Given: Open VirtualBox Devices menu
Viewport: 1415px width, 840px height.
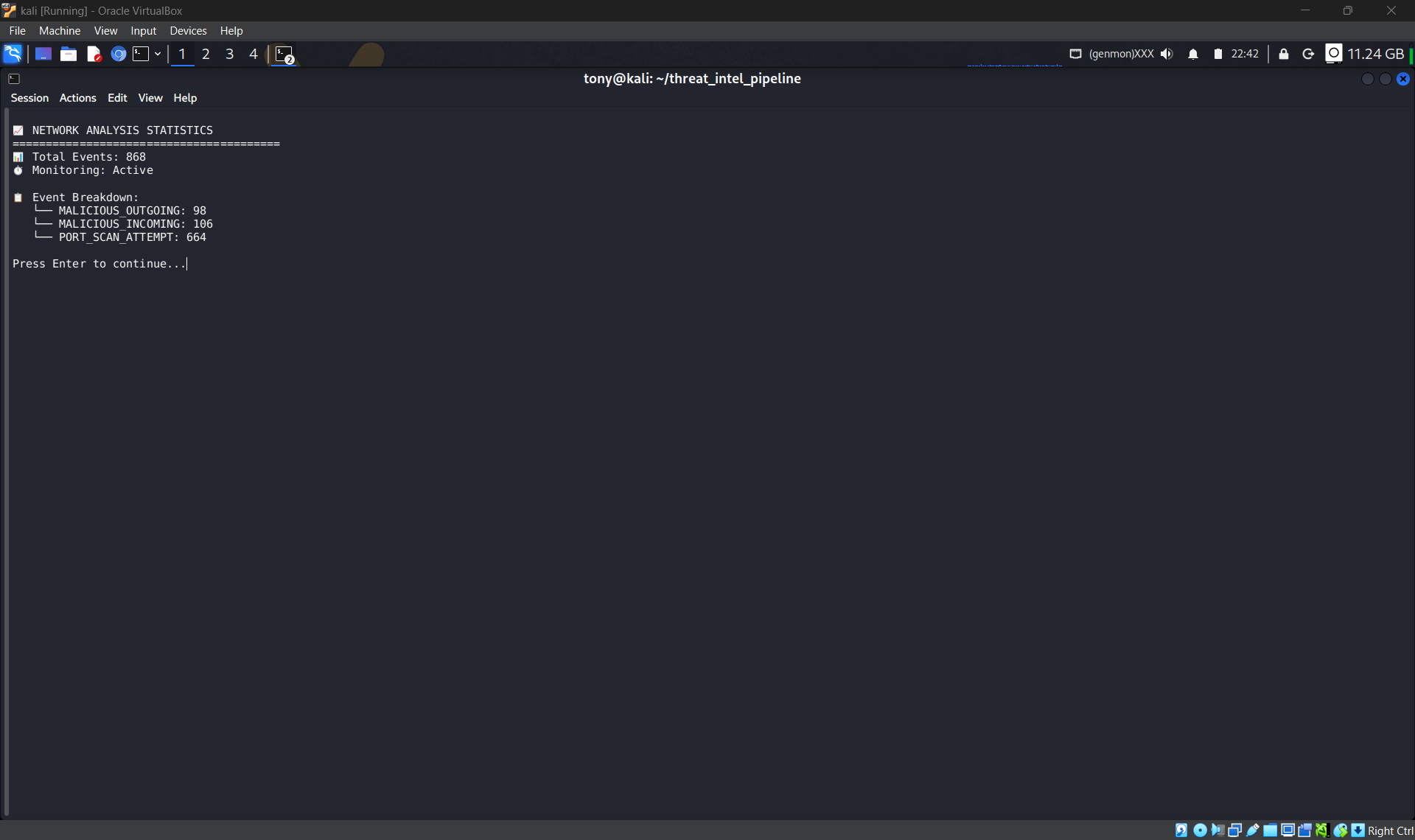Looking at the screenshot, I should (x=188, y=30).
